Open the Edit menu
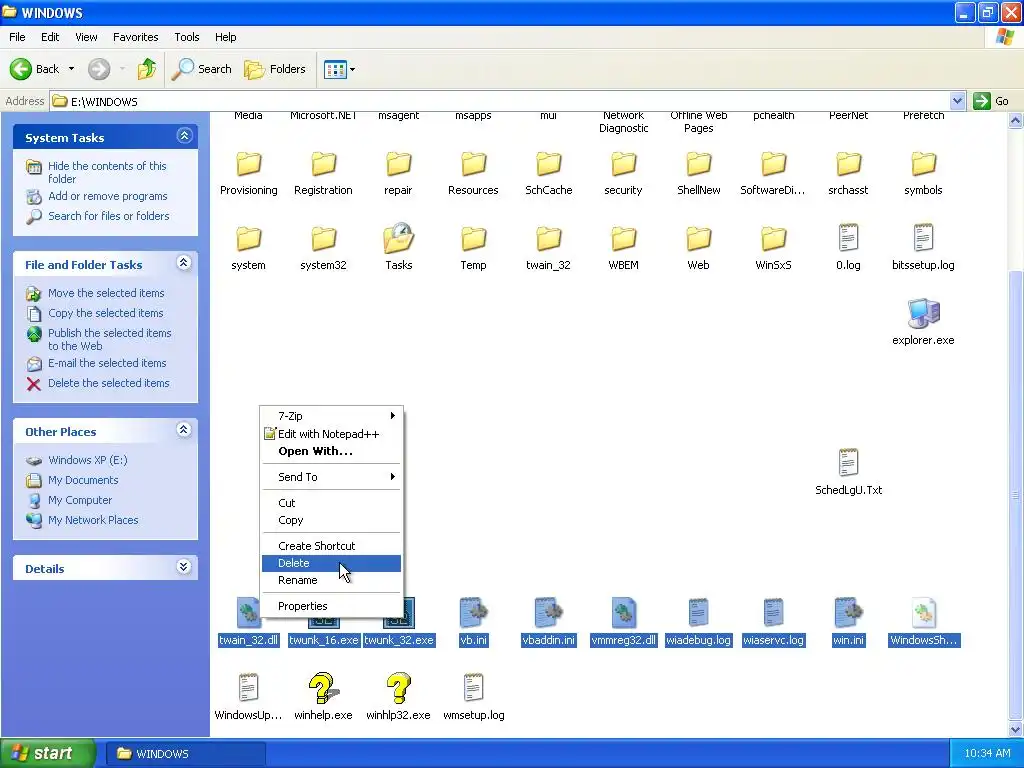Image resolution: width=1024 pixels, height=768 pixels. (50, 37)
